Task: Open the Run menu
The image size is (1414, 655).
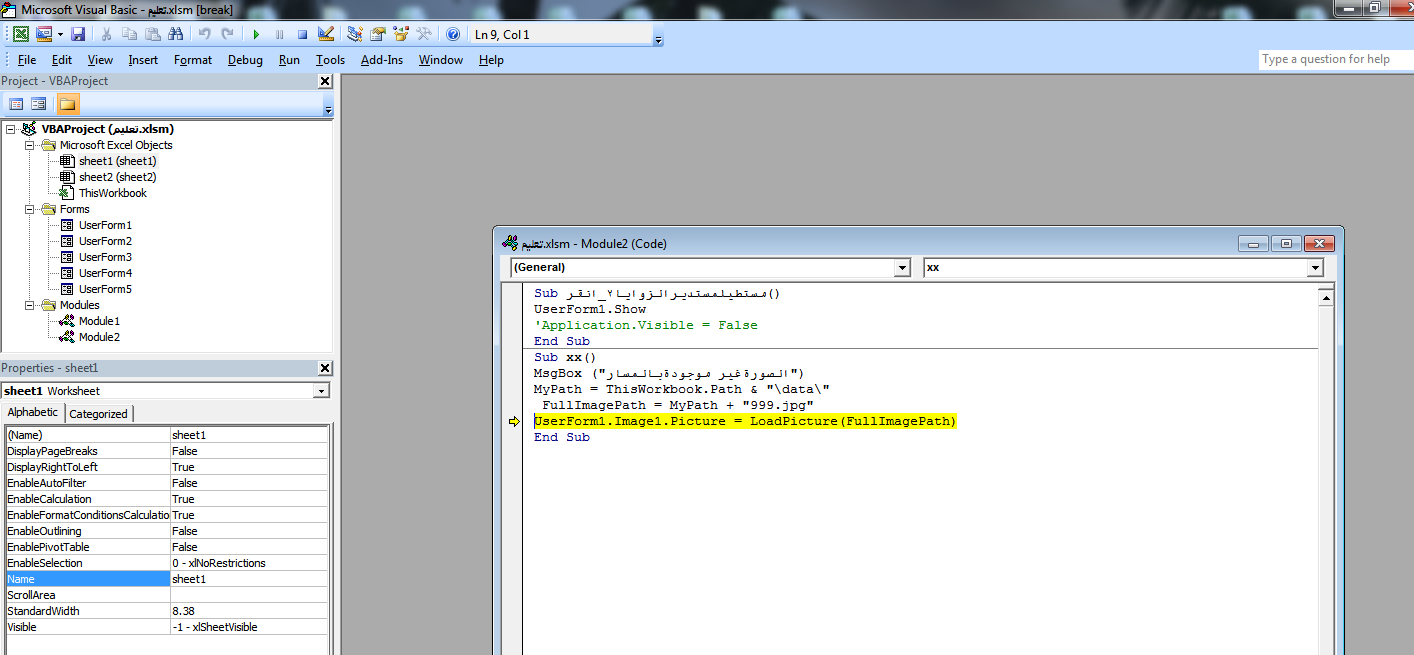Action: [x=289, y=60]
